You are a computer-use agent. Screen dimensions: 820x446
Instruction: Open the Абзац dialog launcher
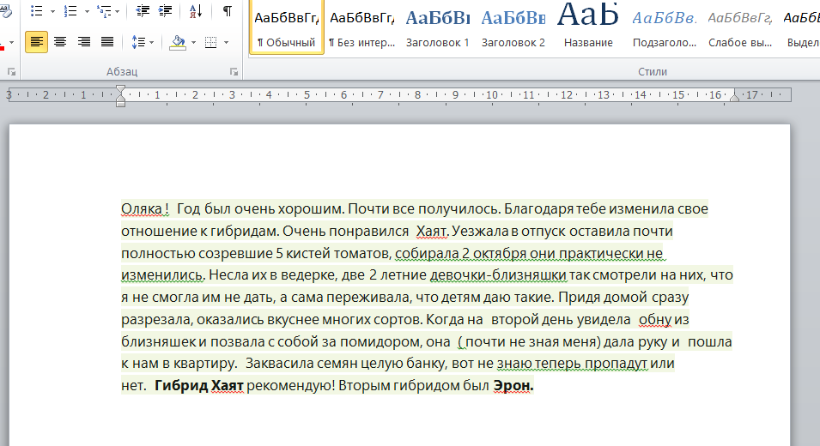coord(234,73)
